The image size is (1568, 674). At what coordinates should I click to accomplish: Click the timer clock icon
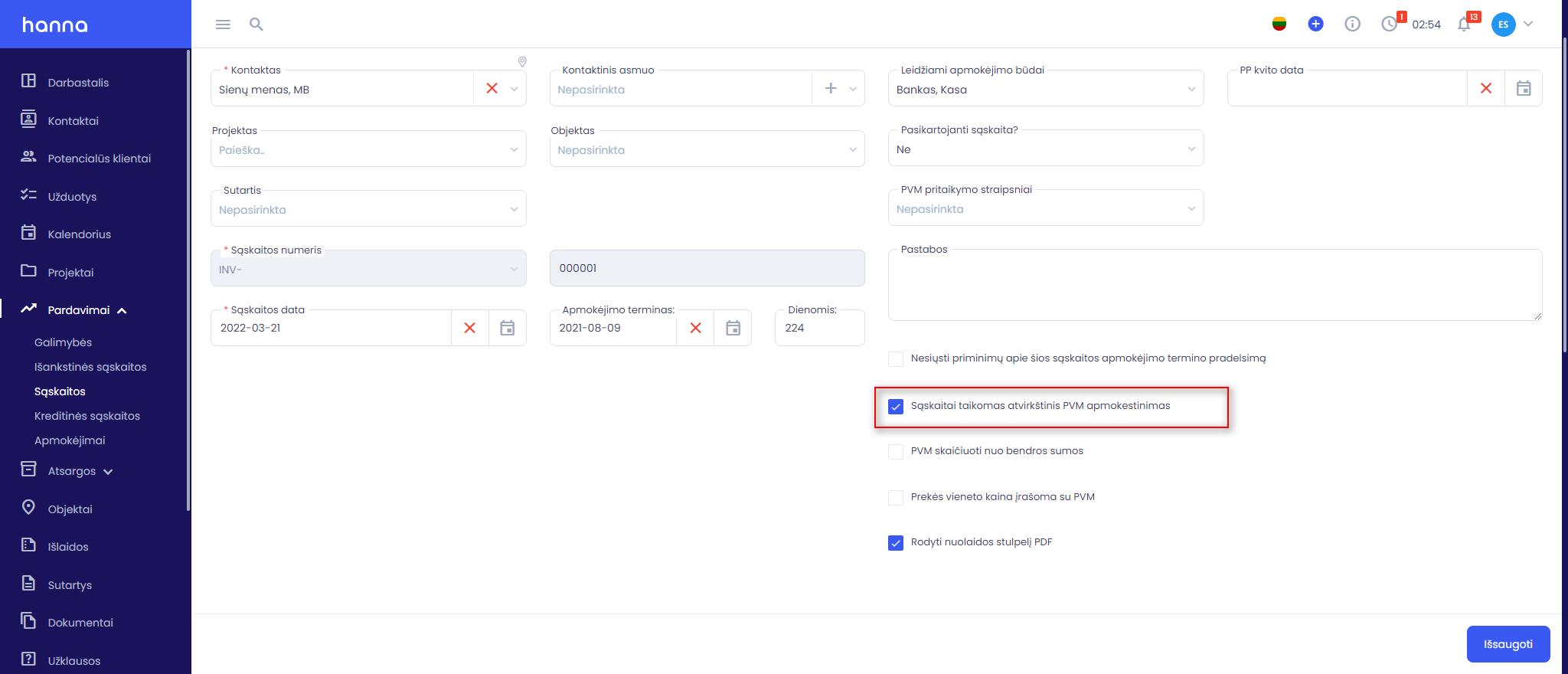[x=1389, y=25]
